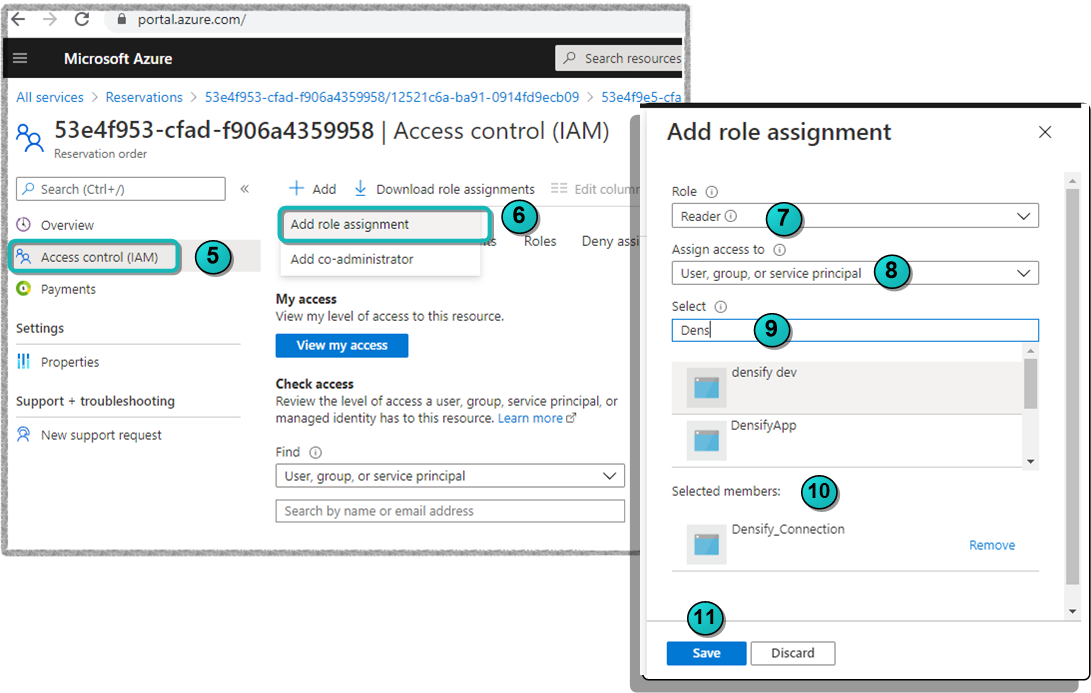Switch to the Deny assignments tab
Viewport: 1091px width, 693px height.
pos(610,241)
